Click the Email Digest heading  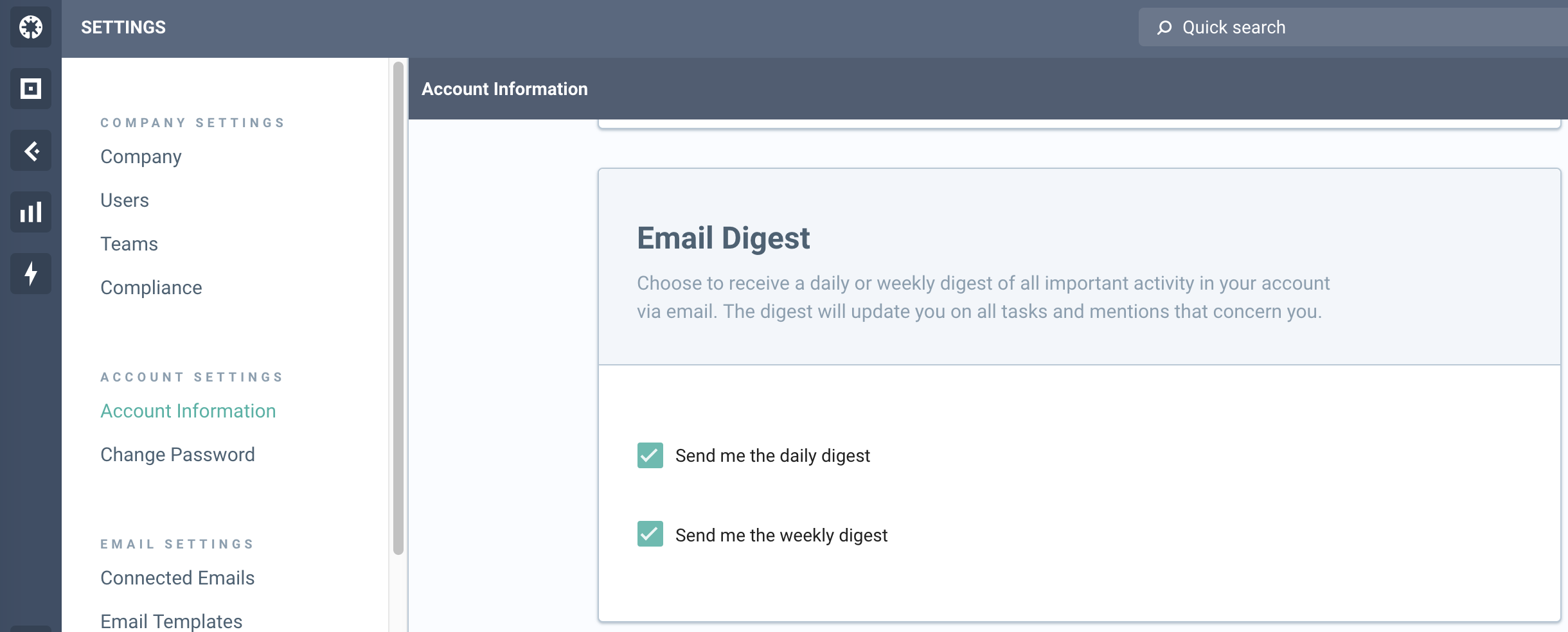(723, 238)
